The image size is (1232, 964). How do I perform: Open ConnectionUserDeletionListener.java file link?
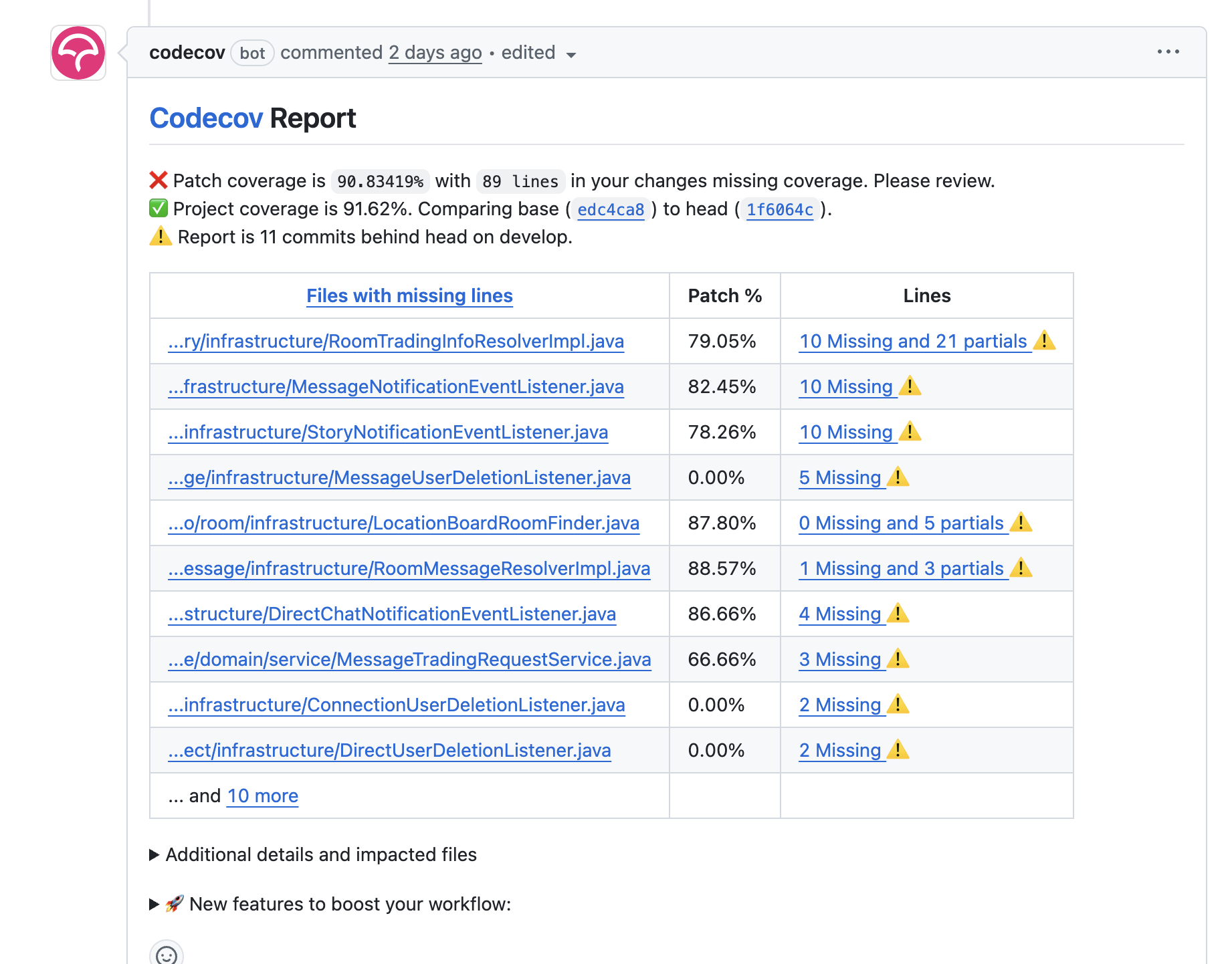[397, 705]
